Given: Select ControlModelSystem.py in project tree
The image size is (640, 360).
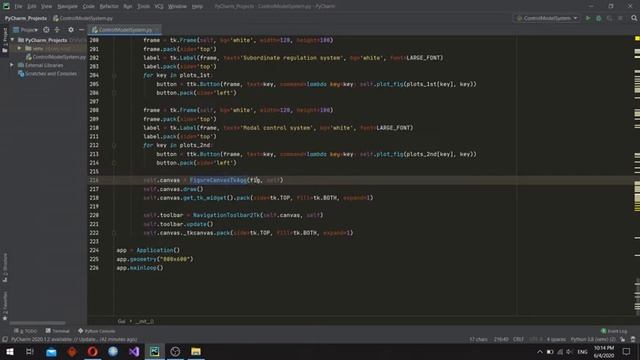Looking at the screenshot, I should click(x=56, y=57).
